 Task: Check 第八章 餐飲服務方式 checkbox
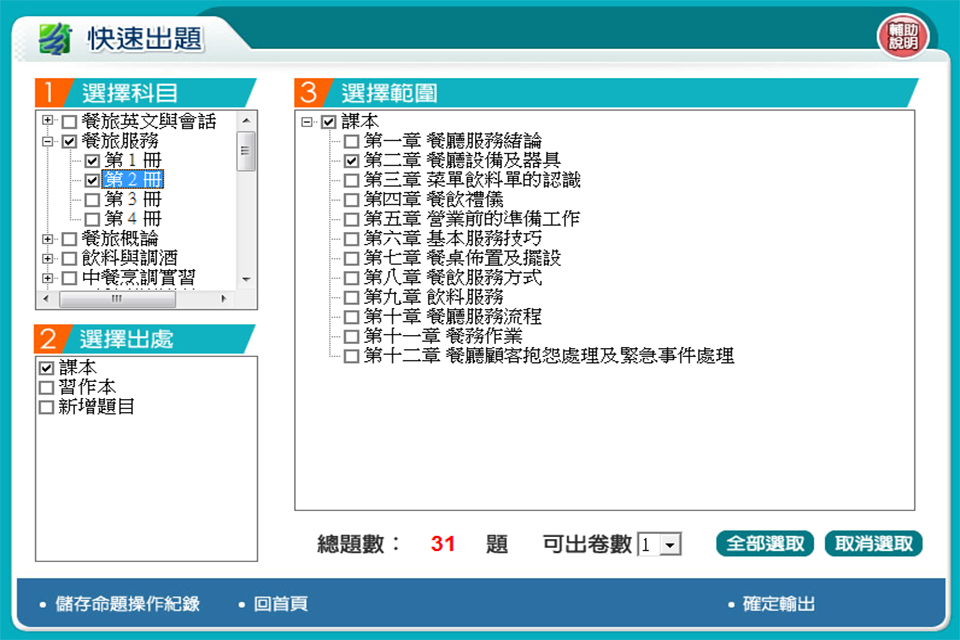pyautogui.click(x=351, y=278)
